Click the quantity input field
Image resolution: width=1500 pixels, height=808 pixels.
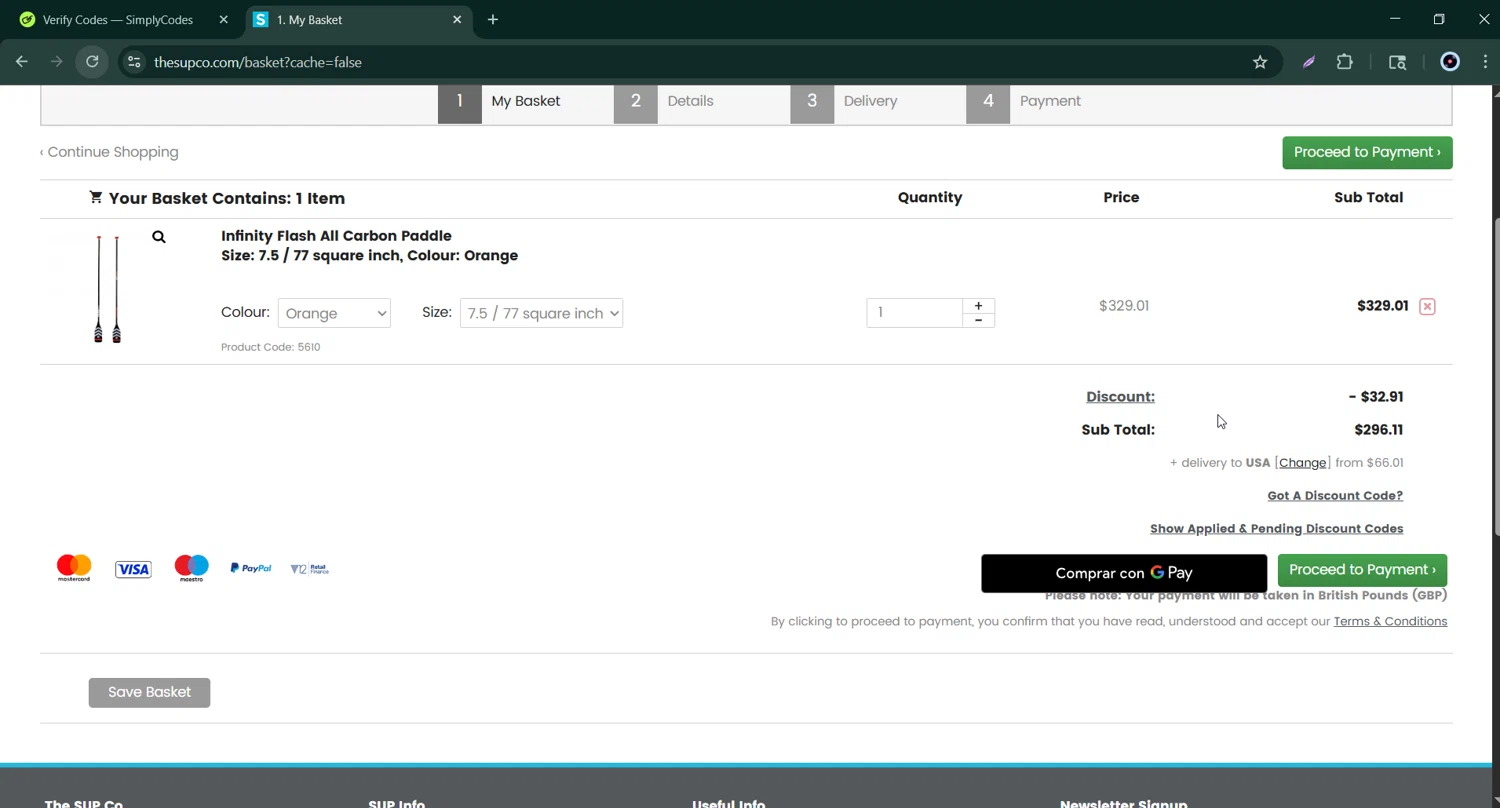pyautogui.click(x=914, y=312)
